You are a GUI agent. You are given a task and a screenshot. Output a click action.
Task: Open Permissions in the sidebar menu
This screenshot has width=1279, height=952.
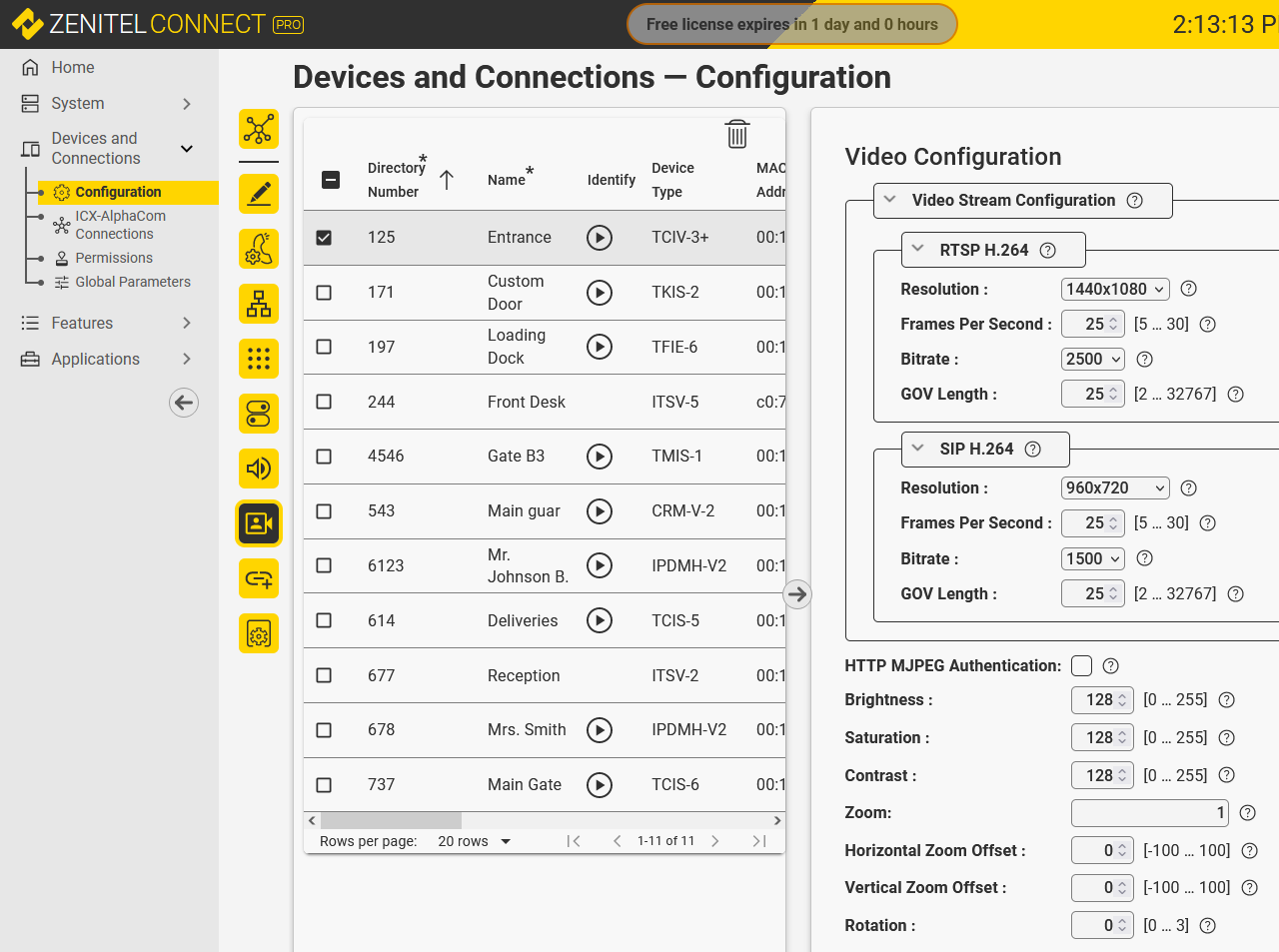(114, 258)
